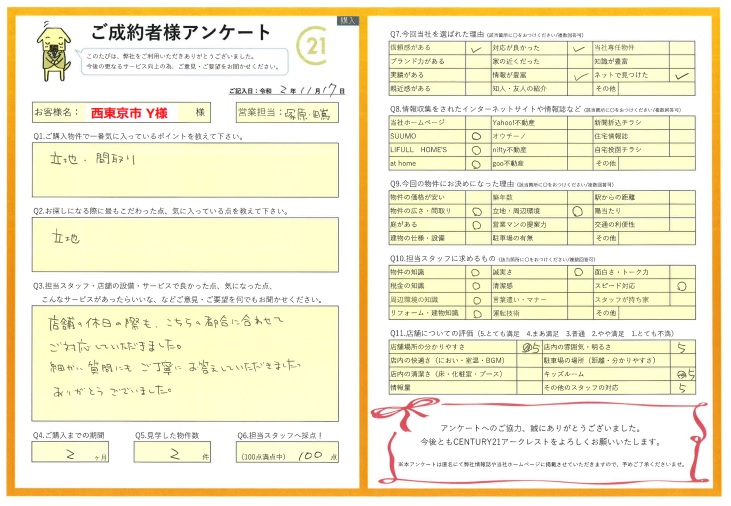Click the キッズルーム rating score cell
The image size is (731, 506).
click(682, 373)
